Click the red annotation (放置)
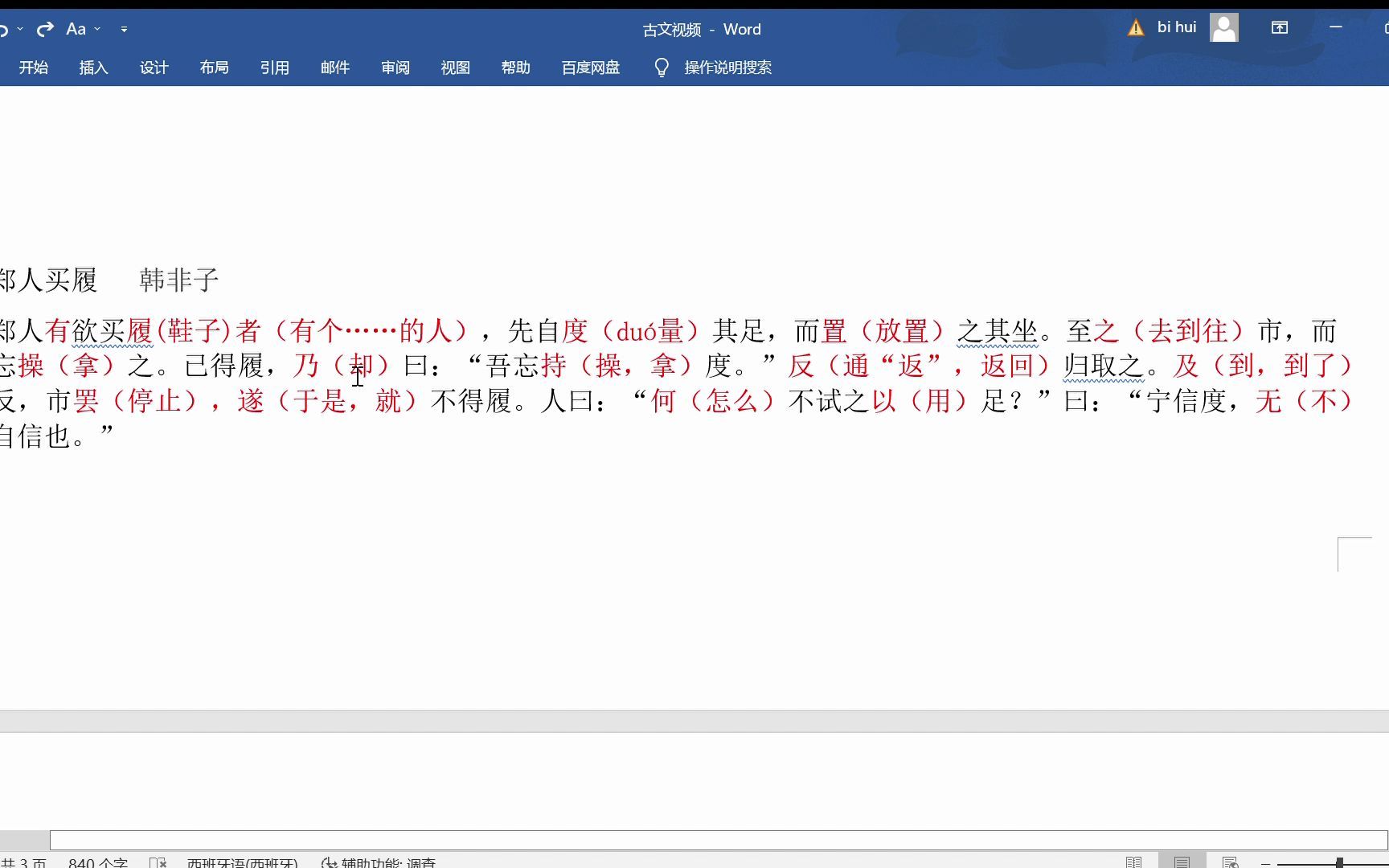This screenshot has height=868, width=1389. coord(901,330)
